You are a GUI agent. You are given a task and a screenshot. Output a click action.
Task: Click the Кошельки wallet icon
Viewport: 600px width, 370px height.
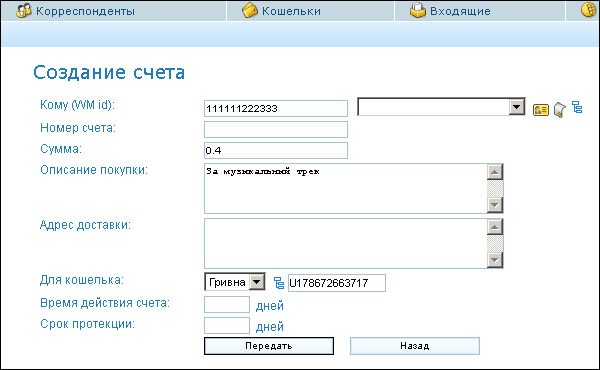tap(250, 10)
